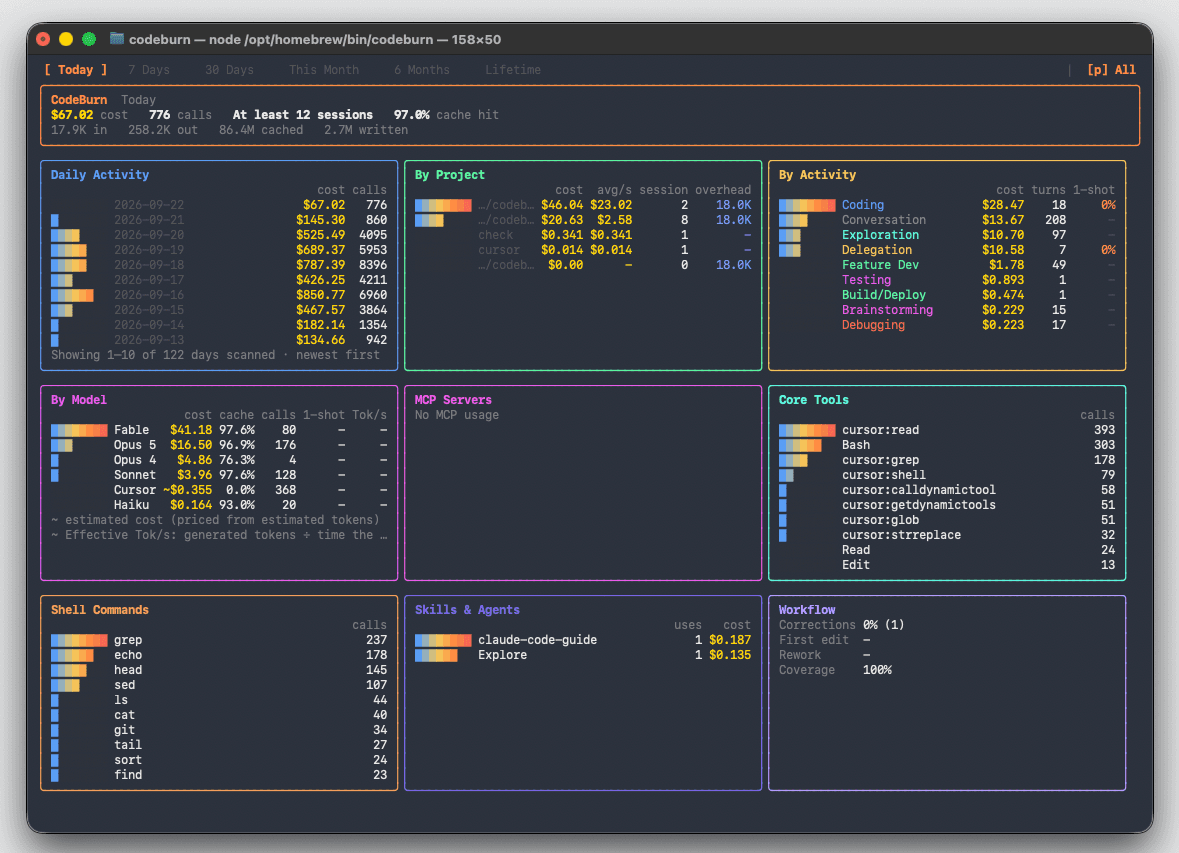Select the Exploration activity row
1179x853 pixels.
[947, 235]
